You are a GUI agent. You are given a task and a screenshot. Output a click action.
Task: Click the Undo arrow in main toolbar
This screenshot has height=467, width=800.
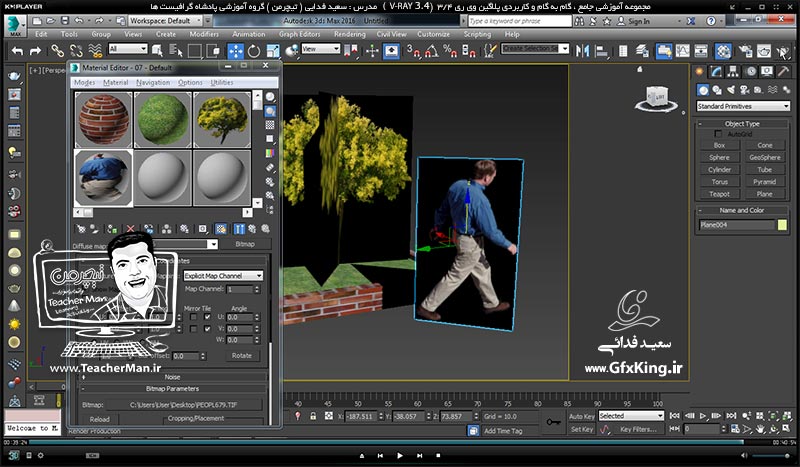tap(17, 51)
